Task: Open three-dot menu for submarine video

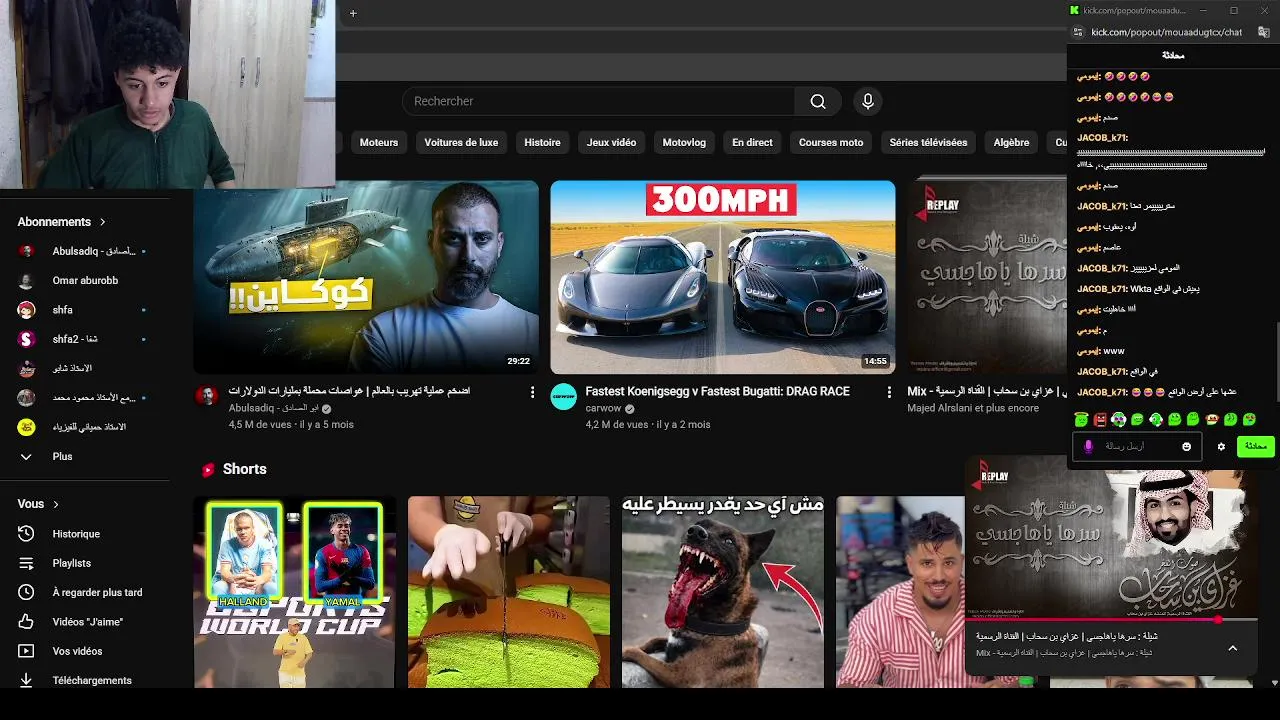Action: (532, 392)
